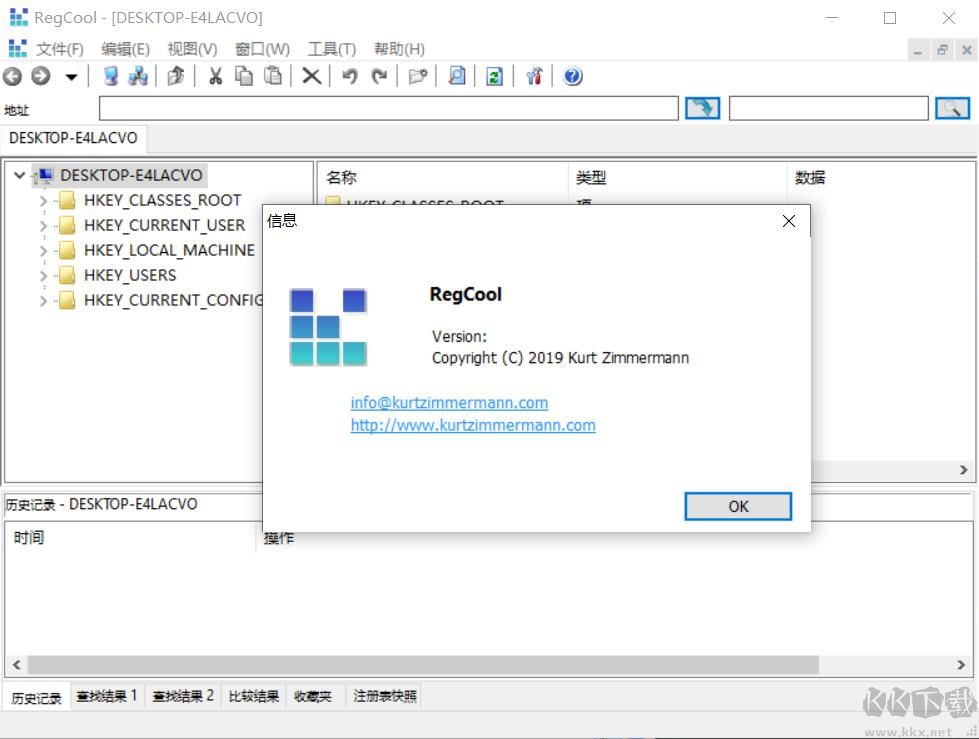Click the Copy icon on the toolbar
Image resolution: width=979 pixels, height=739 pixels.
243,76
